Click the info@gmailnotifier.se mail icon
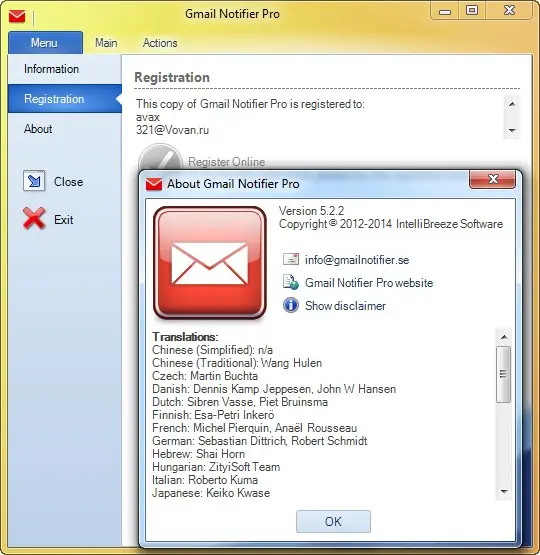This screenshot has height=555, width=540. coord(291,259)
